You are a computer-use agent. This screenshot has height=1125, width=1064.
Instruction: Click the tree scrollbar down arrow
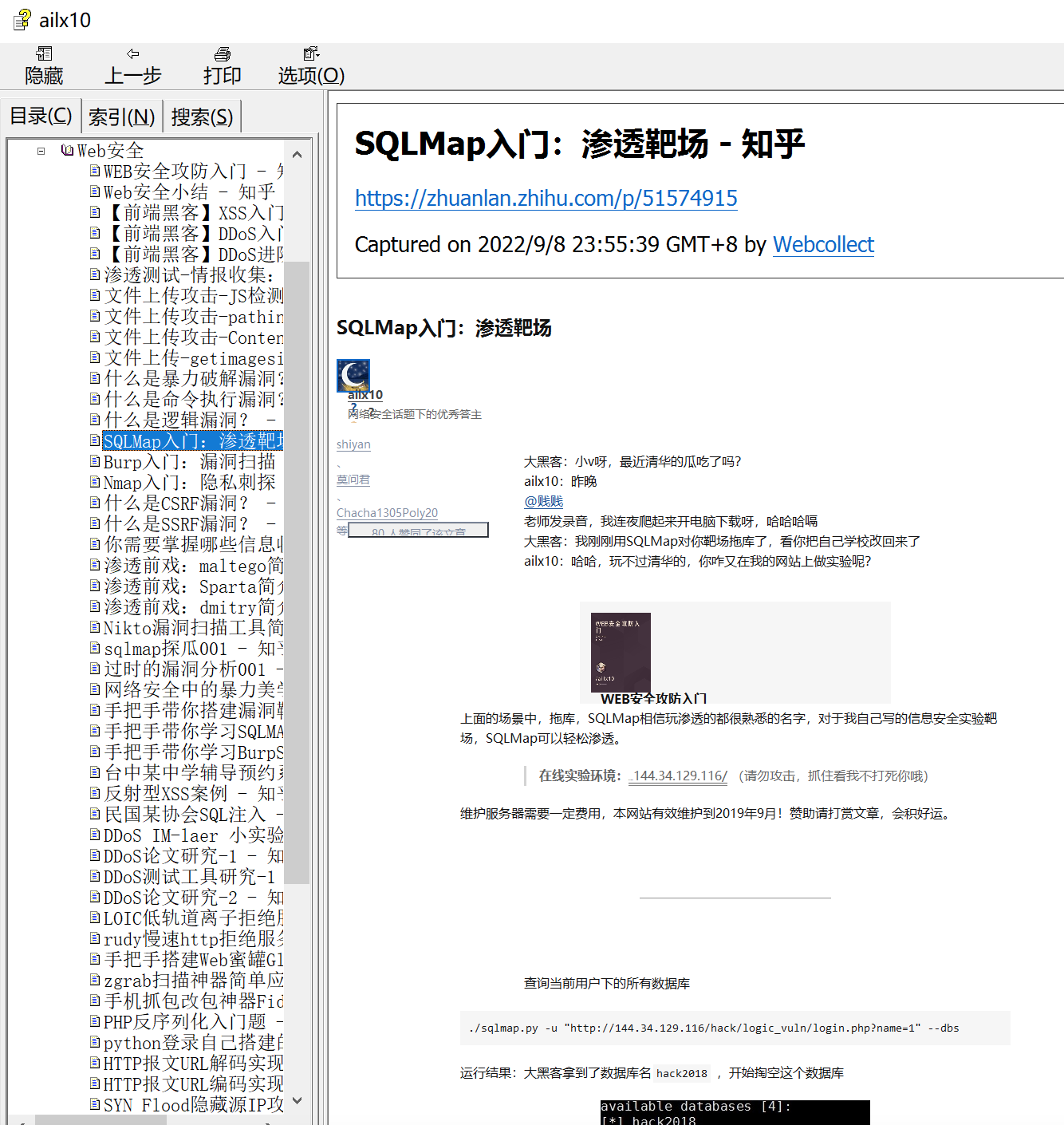(x=297, y=1100)
